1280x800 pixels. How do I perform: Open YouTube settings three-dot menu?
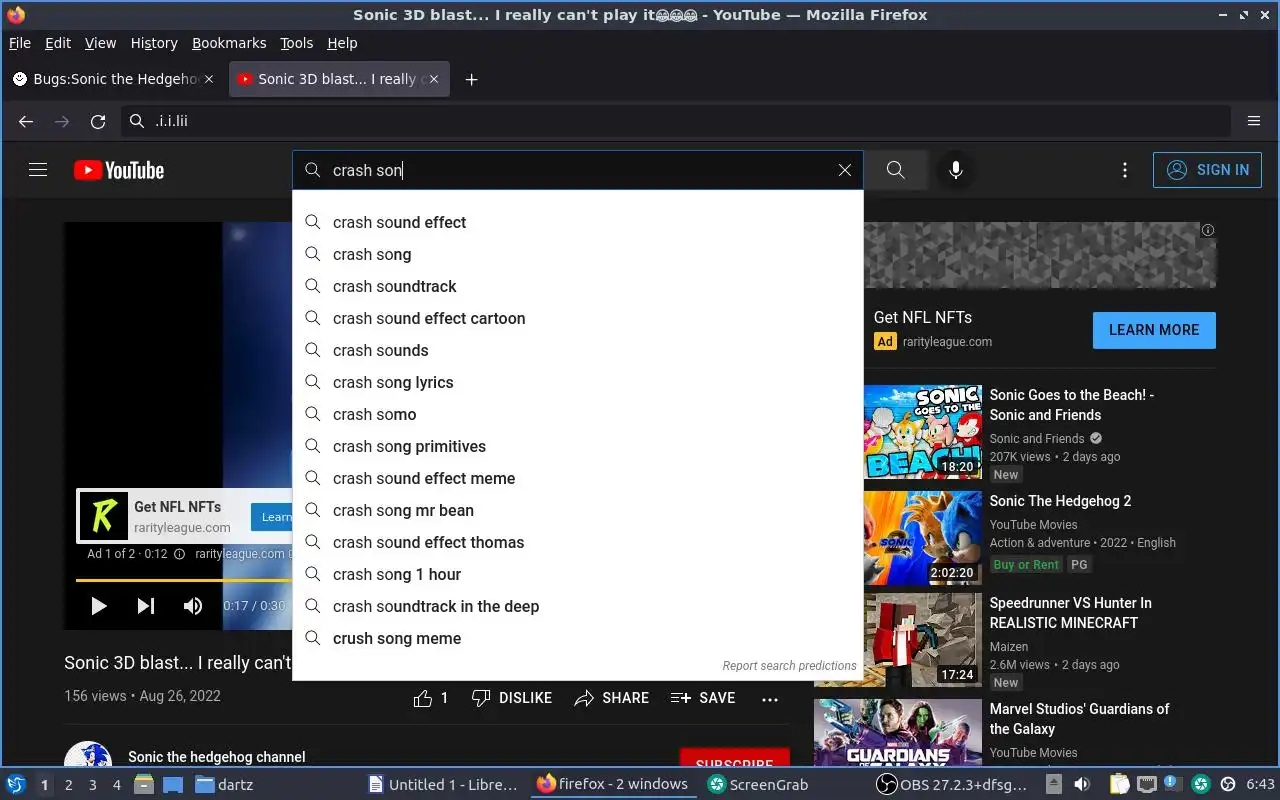(x=1125, y=170)
